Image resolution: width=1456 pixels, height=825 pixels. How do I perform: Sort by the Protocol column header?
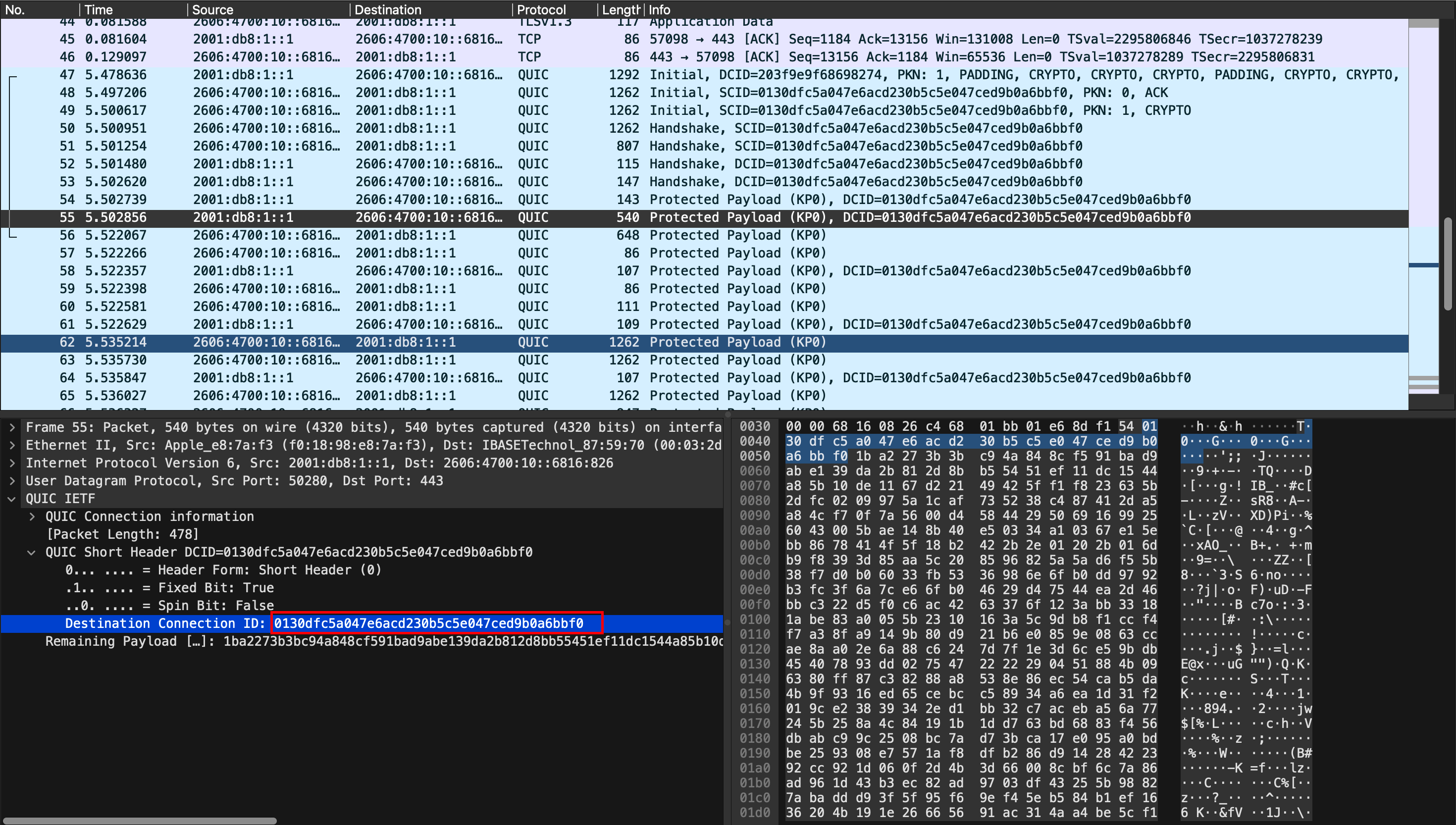point(555,9)
